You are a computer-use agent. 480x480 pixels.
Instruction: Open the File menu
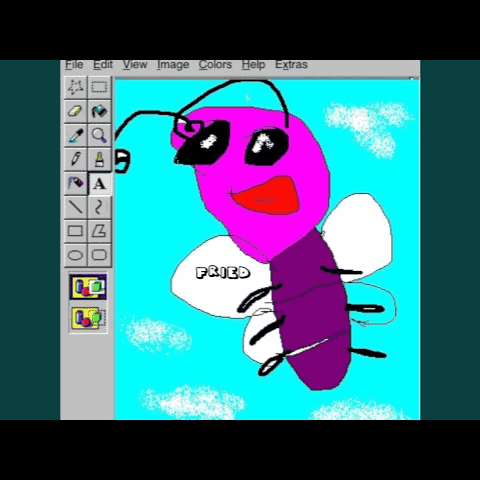(74, 64)
